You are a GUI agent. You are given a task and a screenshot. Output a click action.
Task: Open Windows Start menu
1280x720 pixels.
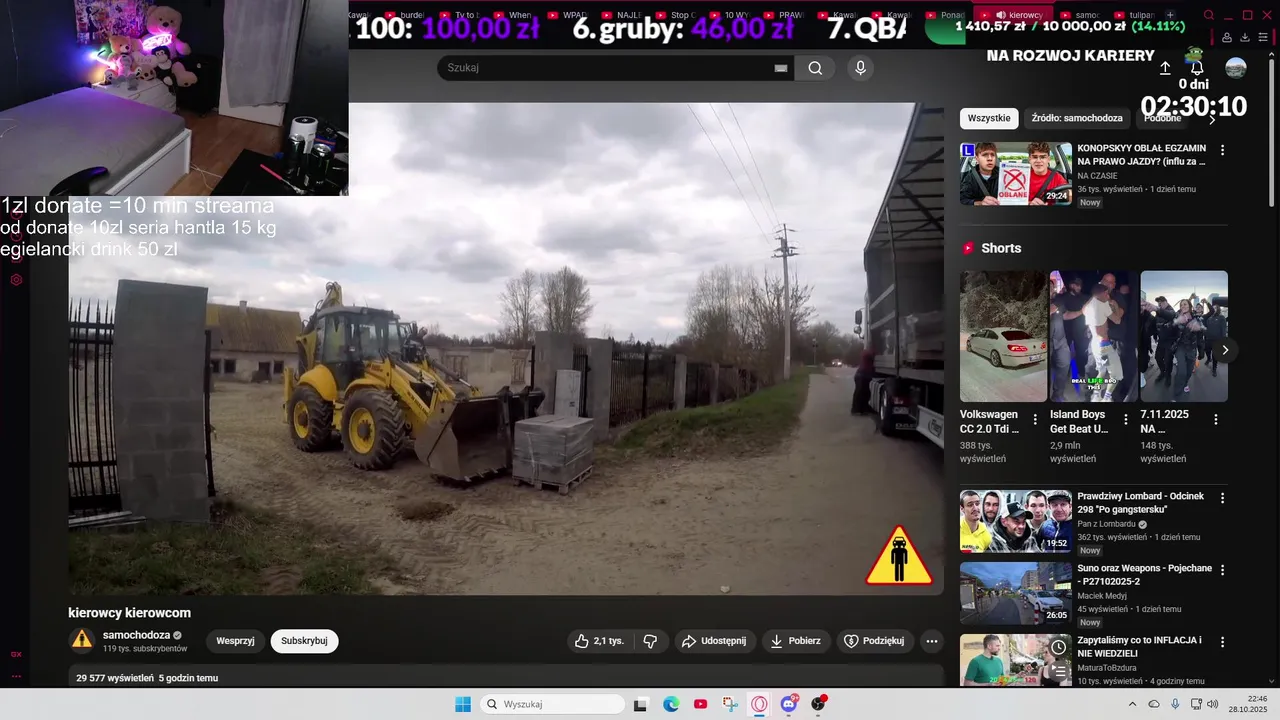(463, 704)
